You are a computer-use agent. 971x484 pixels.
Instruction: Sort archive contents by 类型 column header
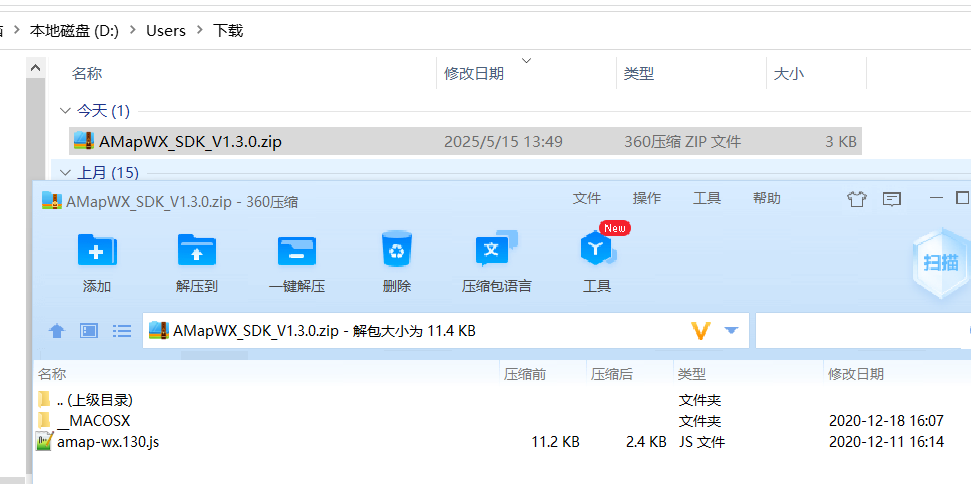(x=692, y=374)
